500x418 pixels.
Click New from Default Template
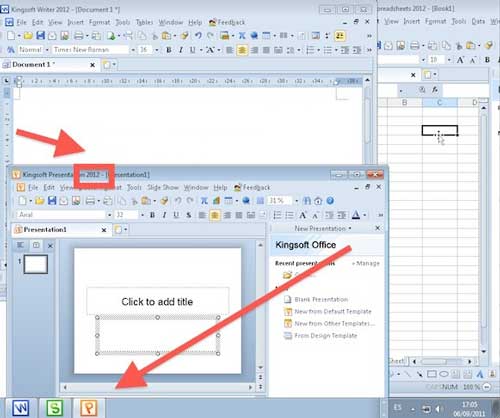coord(333,311)
